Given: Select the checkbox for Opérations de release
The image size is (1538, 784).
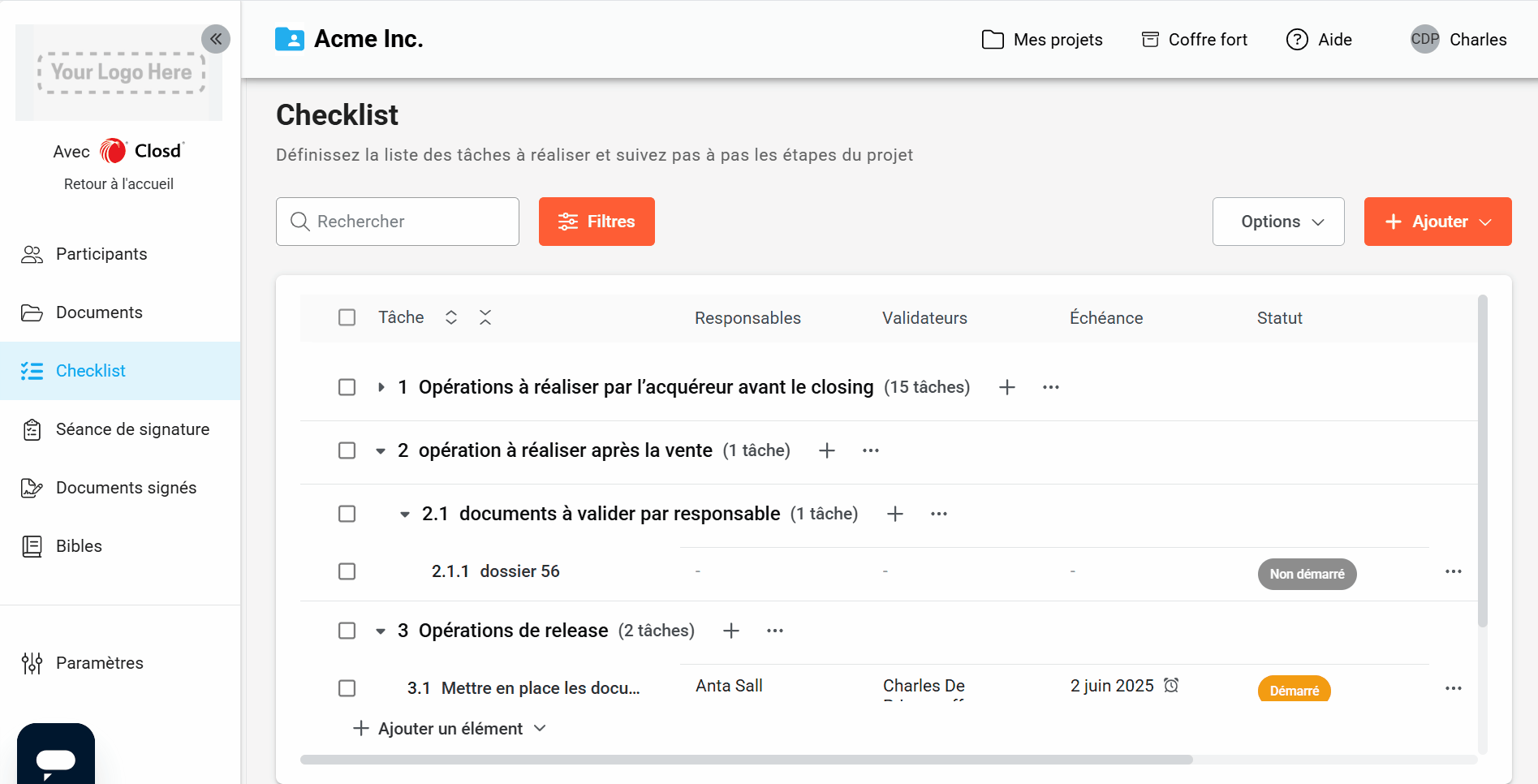Looking at the screenshot, I should point(347,631).
